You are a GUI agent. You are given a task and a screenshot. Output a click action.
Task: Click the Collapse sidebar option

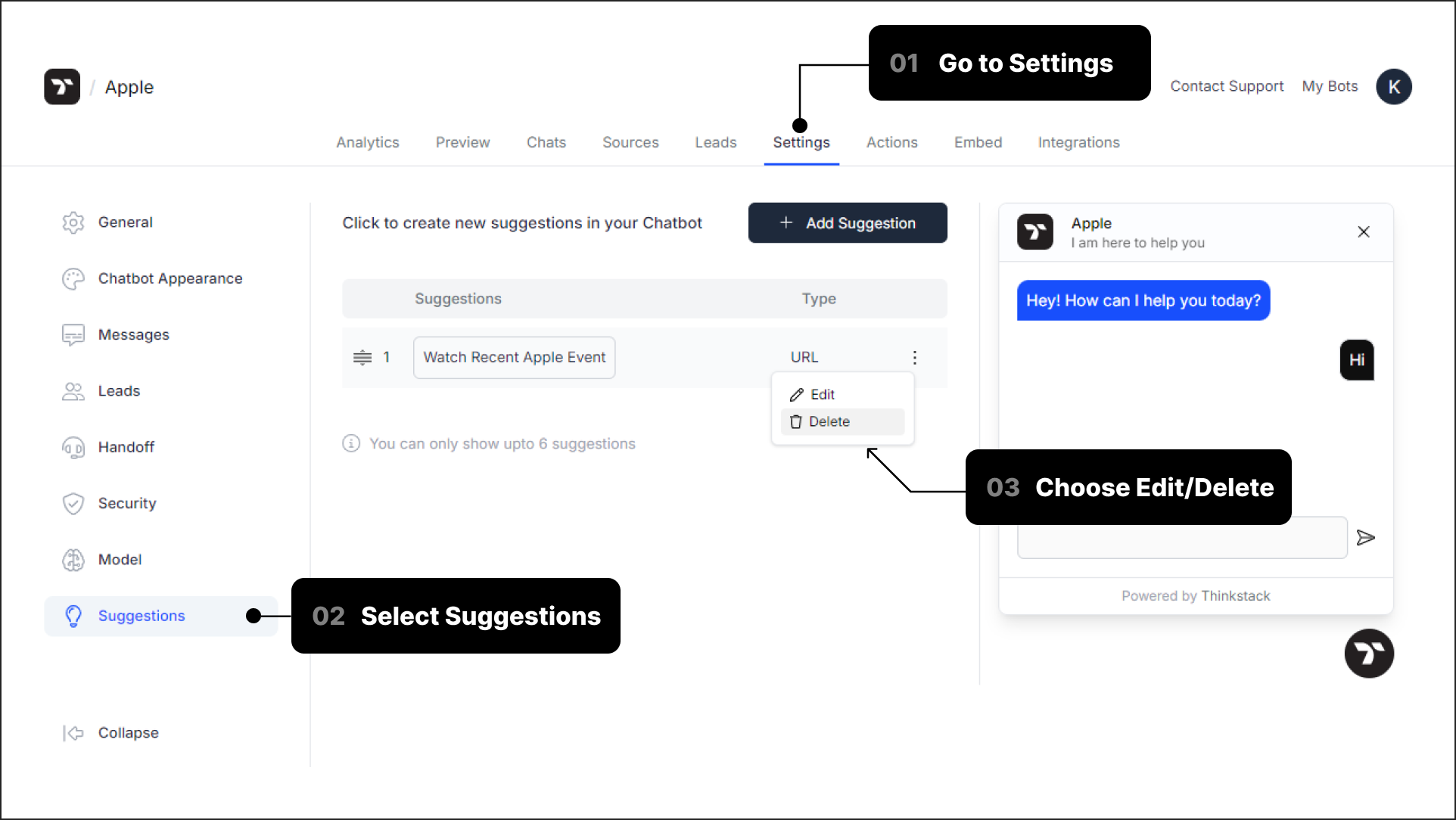(128, 732)
